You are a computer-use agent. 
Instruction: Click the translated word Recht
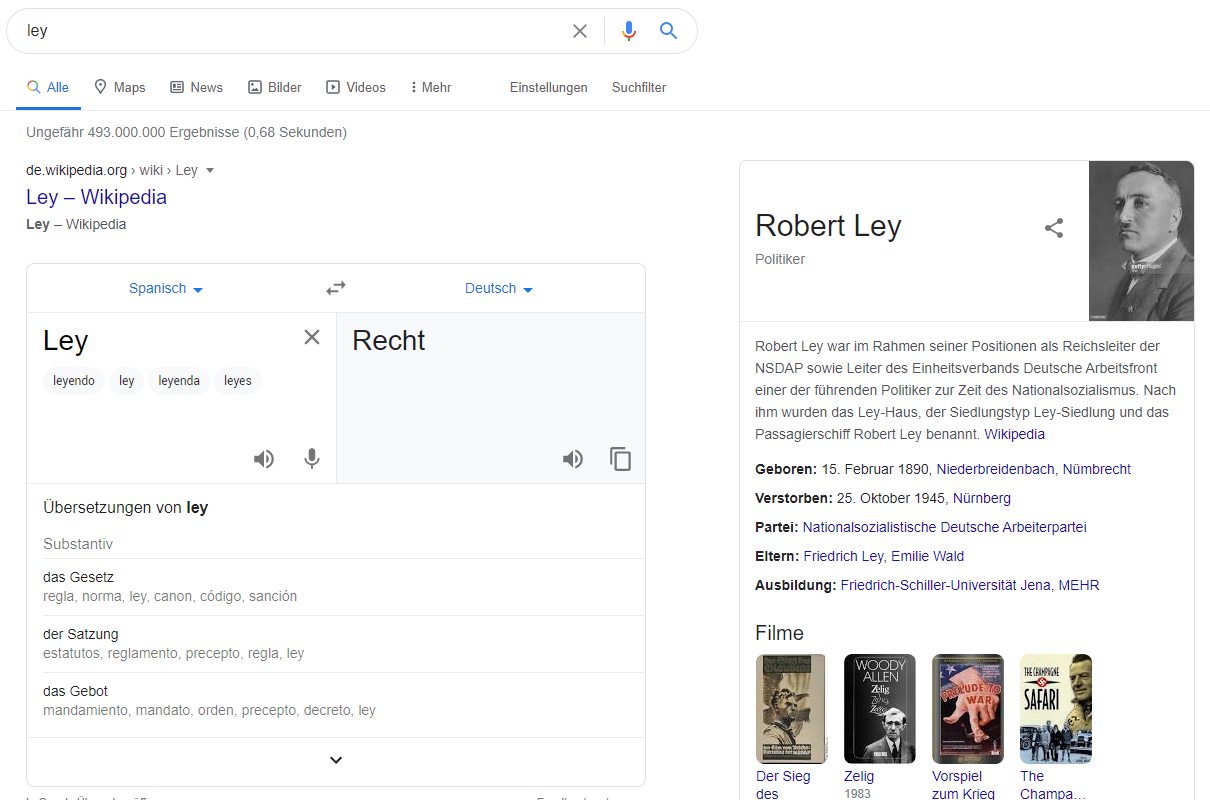(x=389, y=340)
